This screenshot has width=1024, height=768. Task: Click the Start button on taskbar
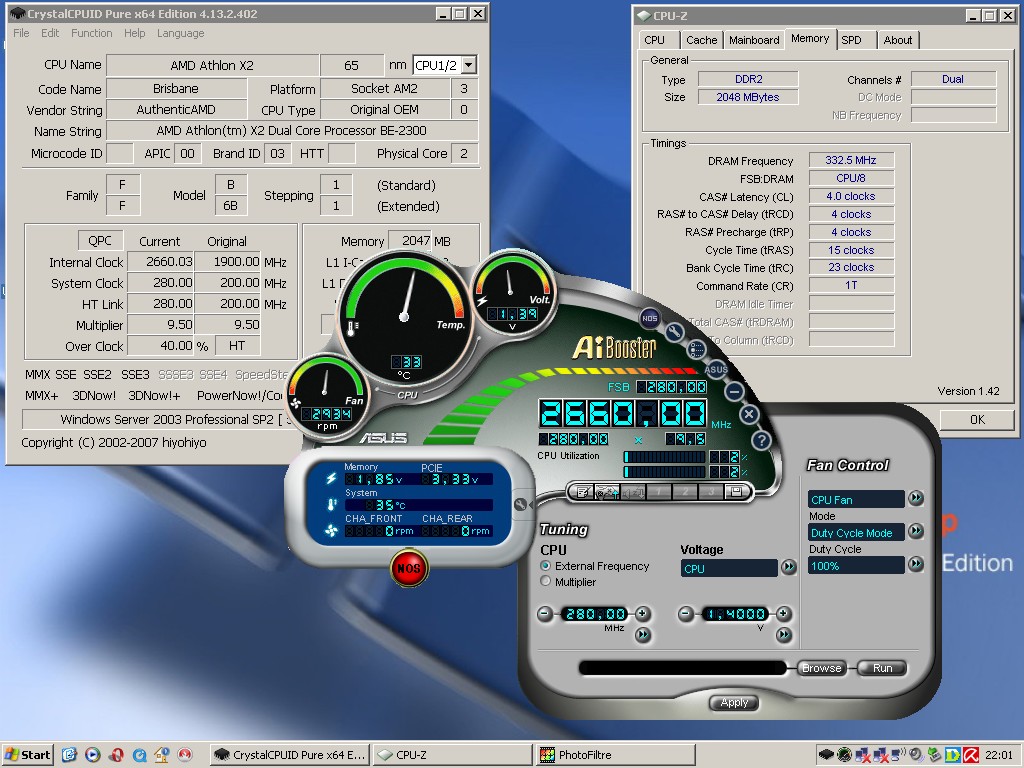click(27, 755)
